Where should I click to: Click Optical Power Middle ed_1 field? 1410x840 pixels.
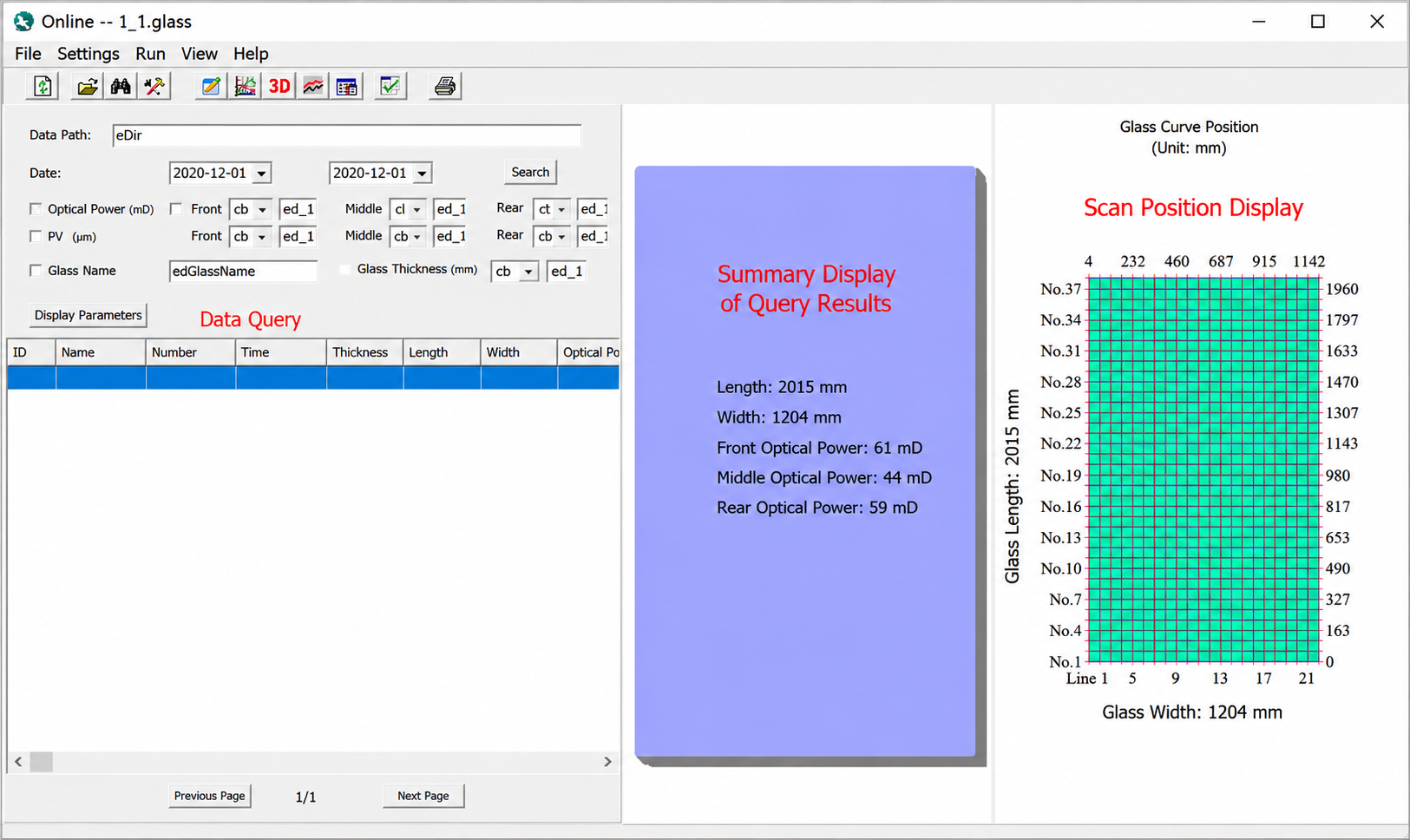click(450, 209)
